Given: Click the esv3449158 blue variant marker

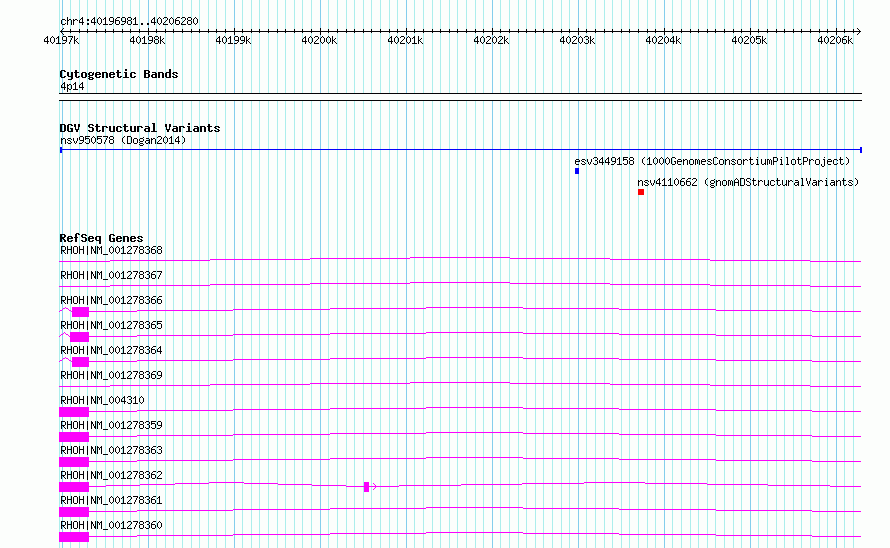Looking at the screenshot, I should (577, 171).
